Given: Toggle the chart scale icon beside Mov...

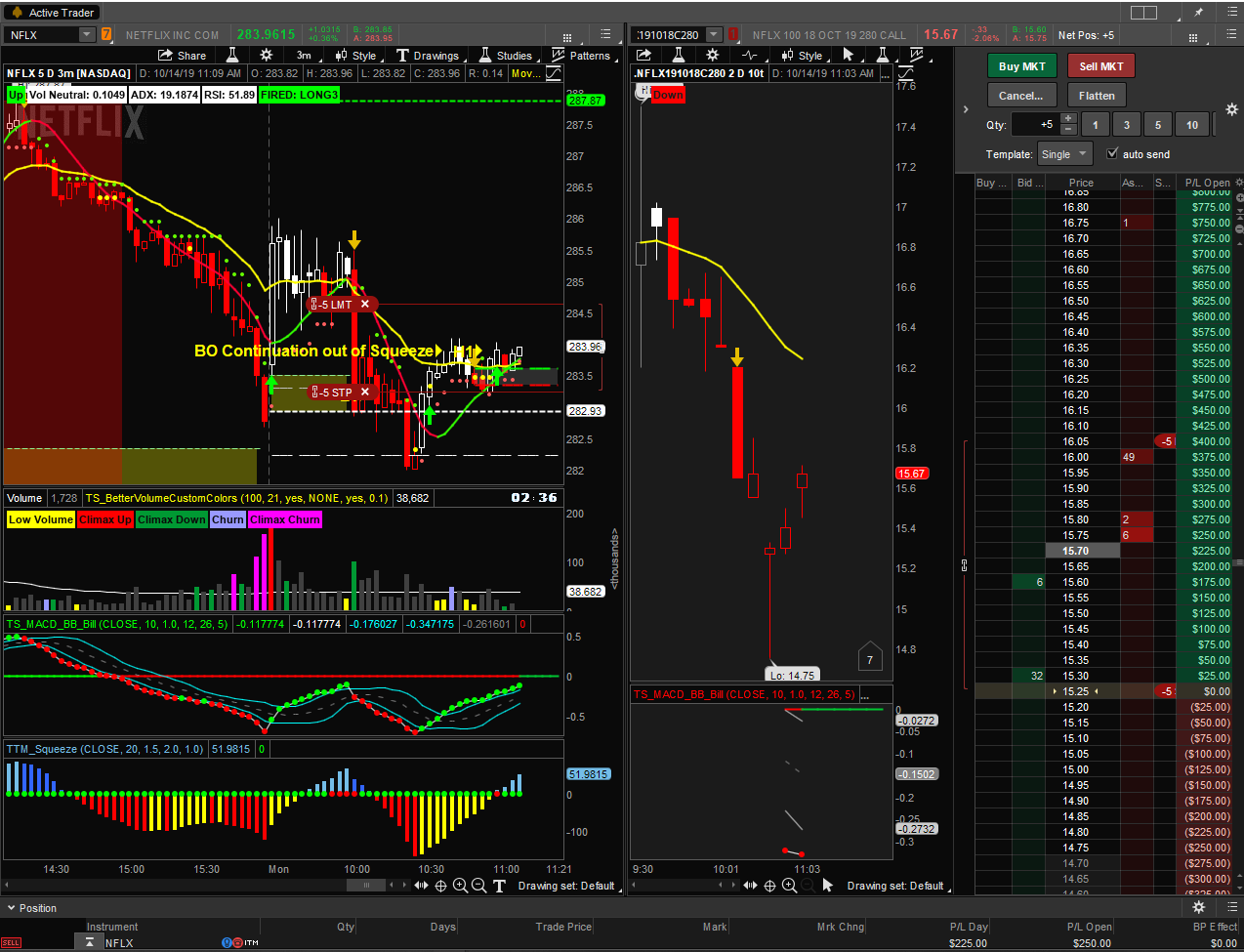Looking at the screenshot, I should tap(554, 73).
